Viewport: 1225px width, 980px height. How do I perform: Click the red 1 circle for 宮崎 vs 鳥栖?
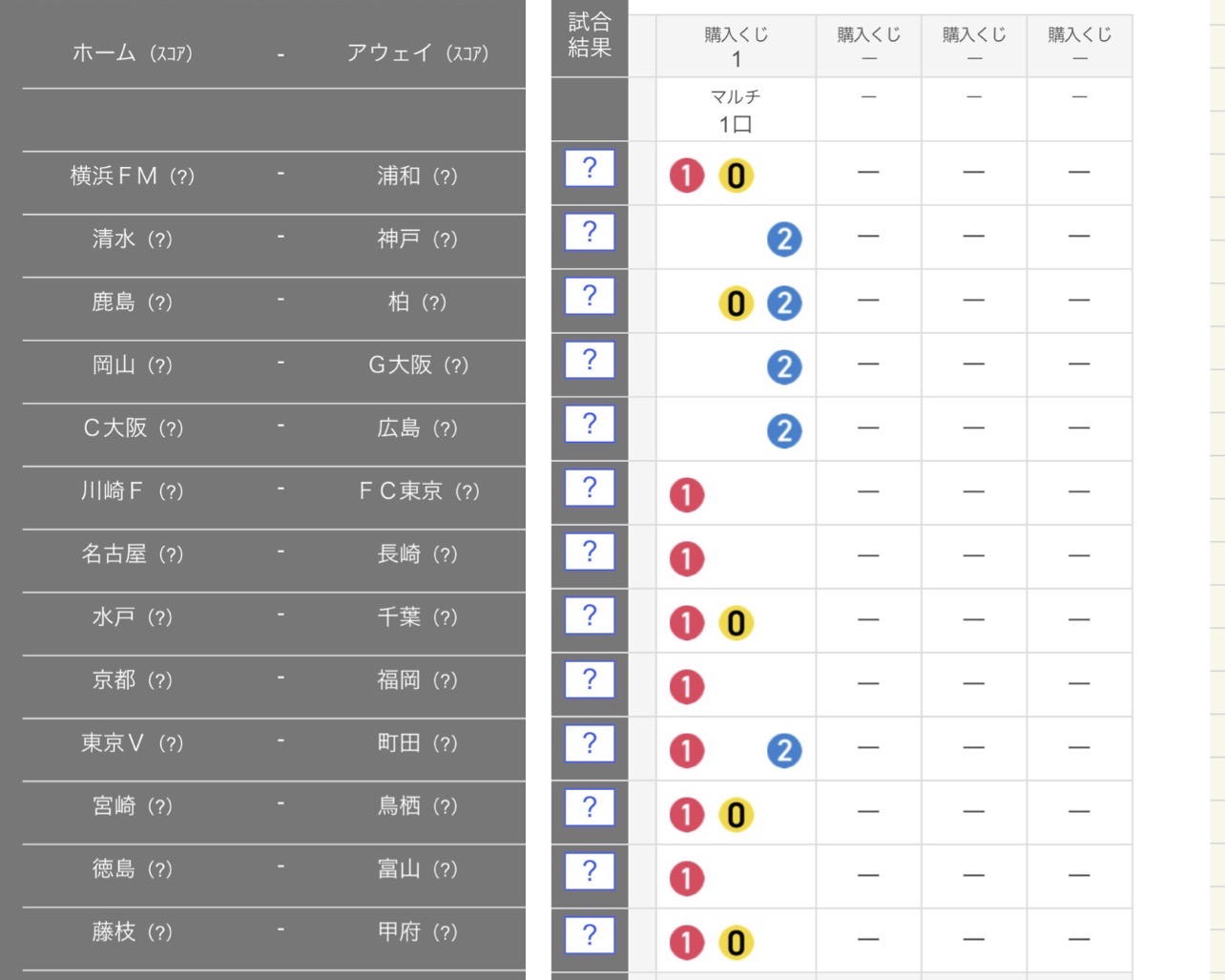click(x=687, y=815)
